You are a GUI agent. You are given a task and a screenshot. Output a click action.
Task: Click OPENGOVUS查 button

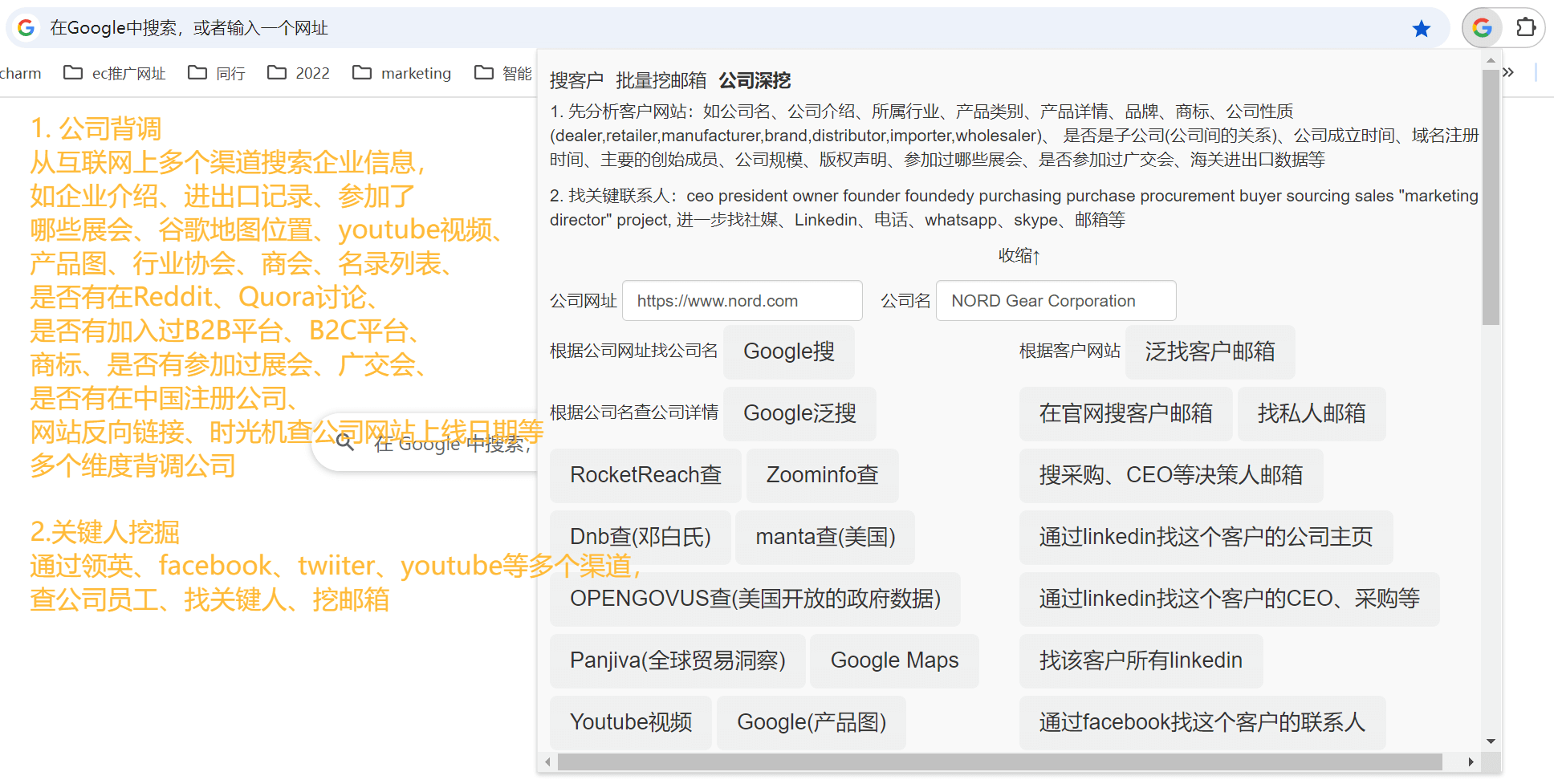755,599
